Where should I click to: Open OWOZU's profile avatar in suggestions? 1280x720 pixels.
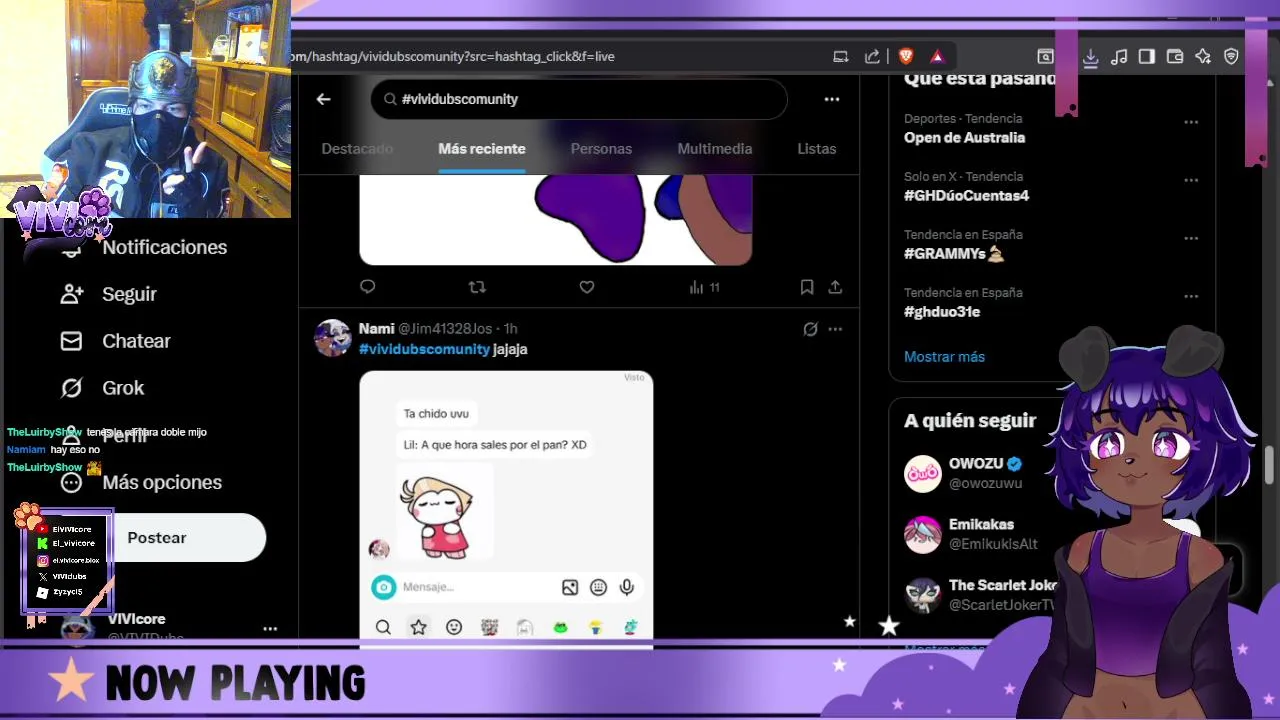pos(923,473)
